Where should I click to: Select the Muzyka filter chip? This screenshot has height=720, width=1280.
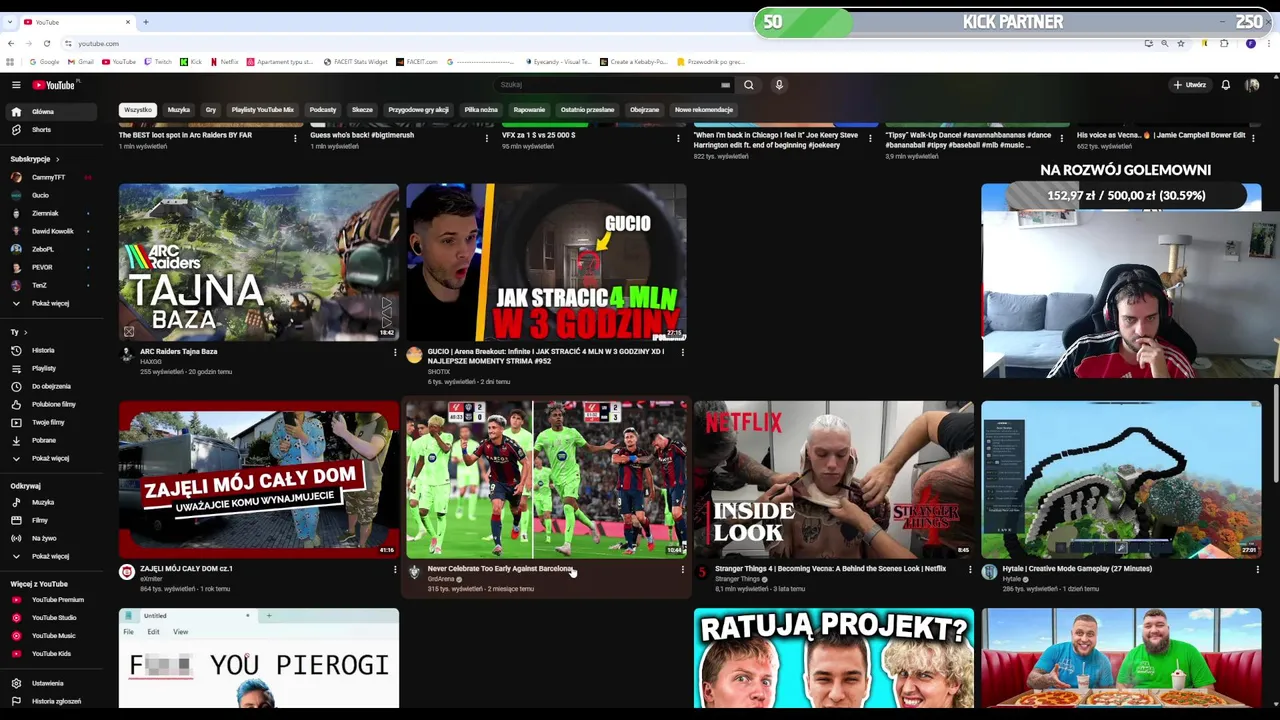coord(179,110)
